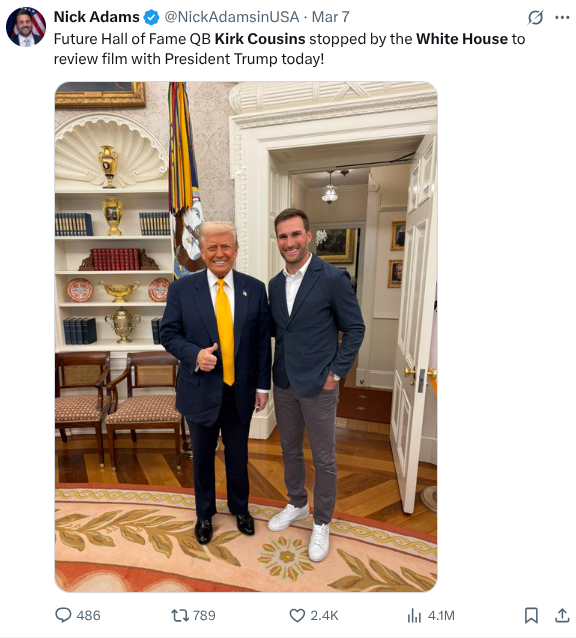Click the 789 reposts count
Viewport: 576px width, 638px height.
(204, 615)
